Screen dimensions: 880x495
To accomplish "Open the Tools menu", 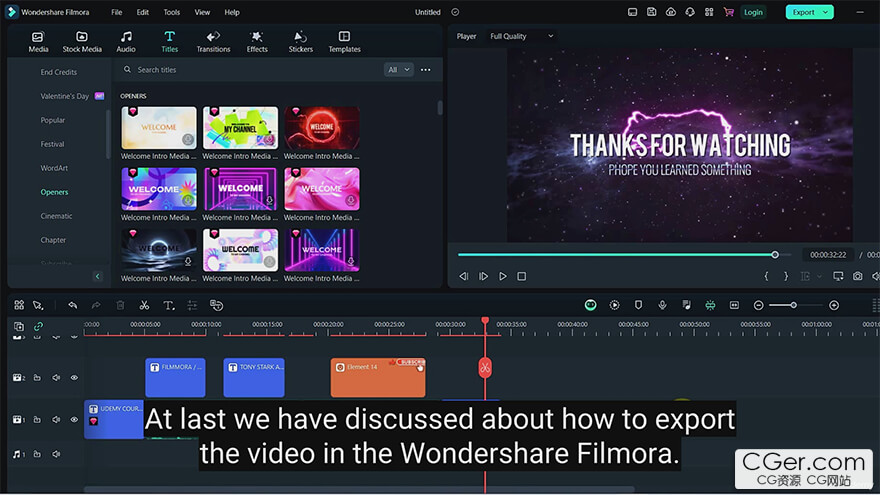I will point(172,12).
